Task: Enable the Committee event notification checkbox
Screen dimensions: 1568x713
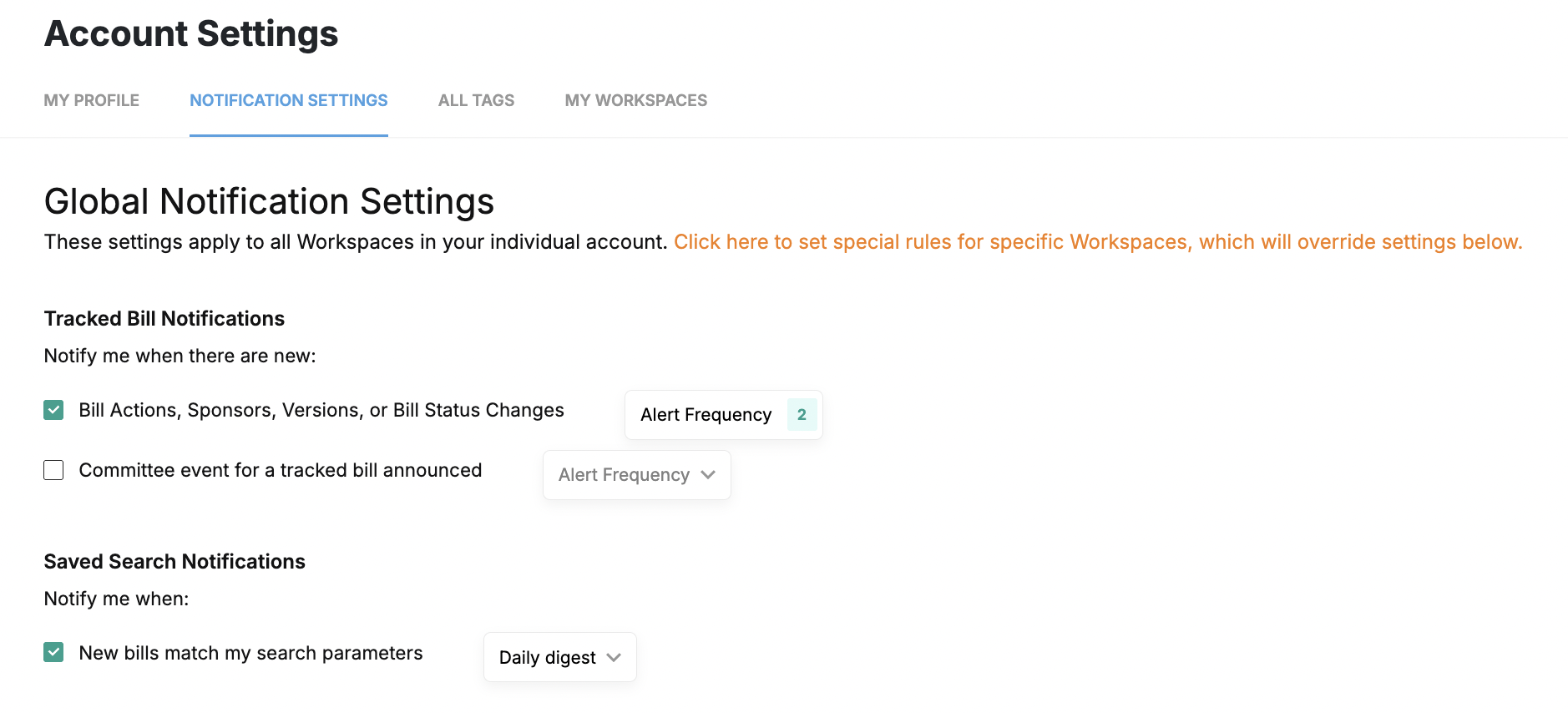Action: (x=53, y=470)
